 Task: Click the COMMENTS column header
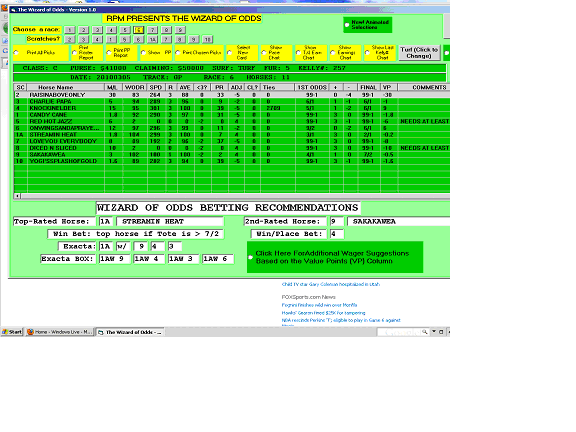tap(424, 87)
